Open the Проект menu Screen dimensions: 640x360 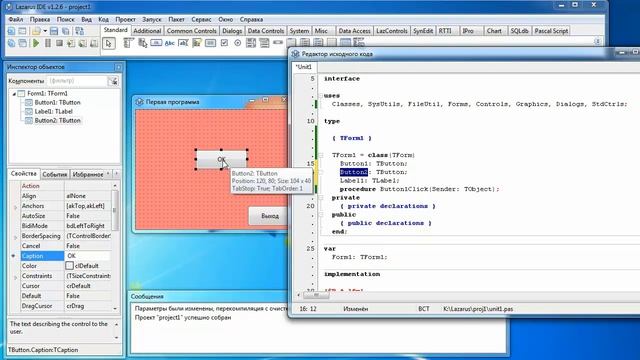pos(125,19)
